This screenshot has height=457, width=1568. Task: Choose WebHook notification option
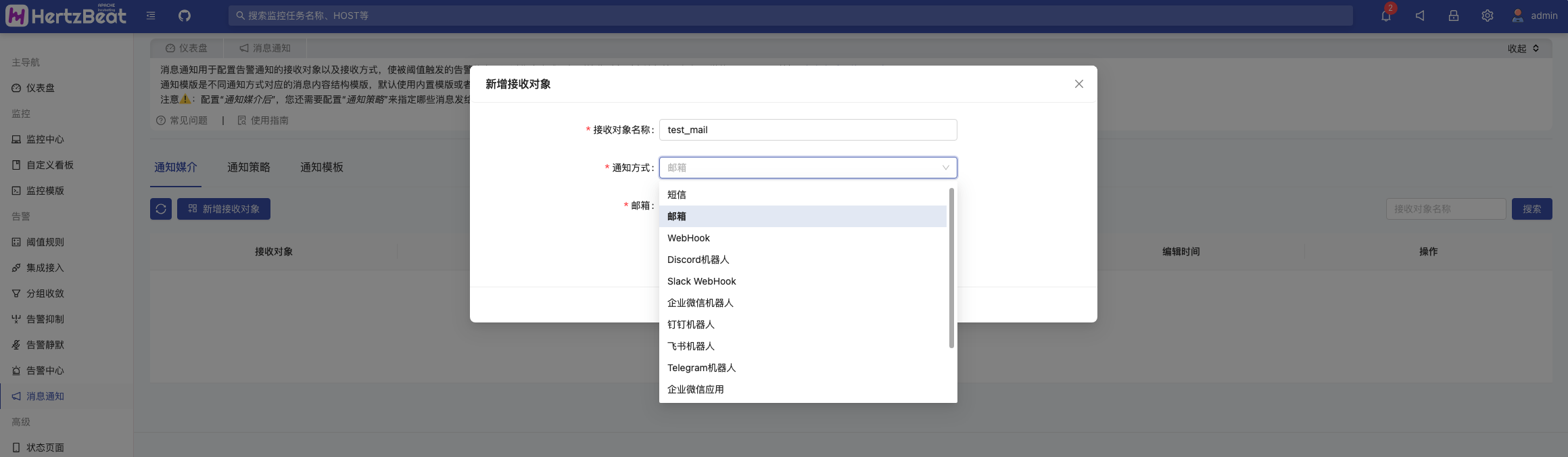point(688,238)
